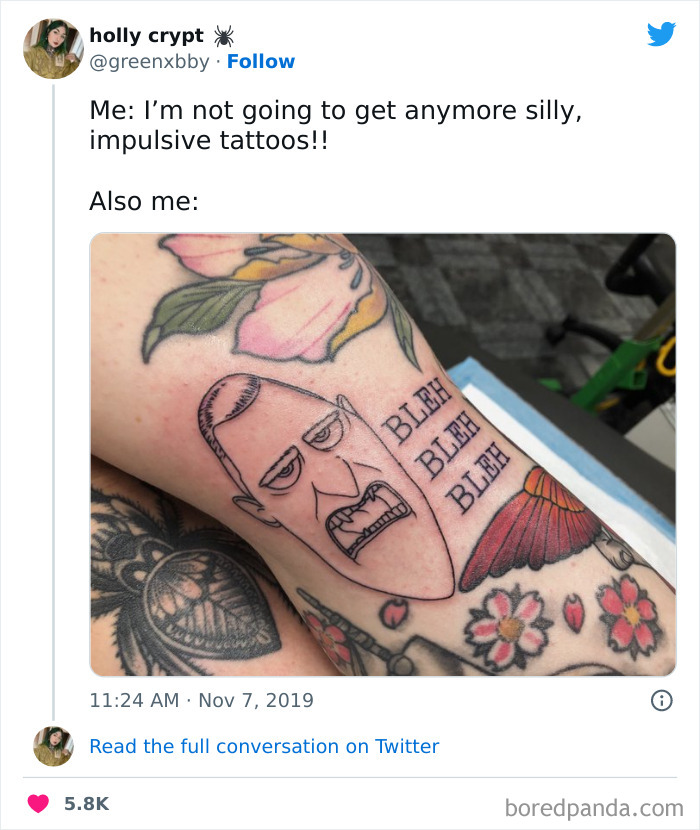Open the tweet timestamp 11:24 AM Nov 7, 2019
700x830 pixels.
(201, 700)
